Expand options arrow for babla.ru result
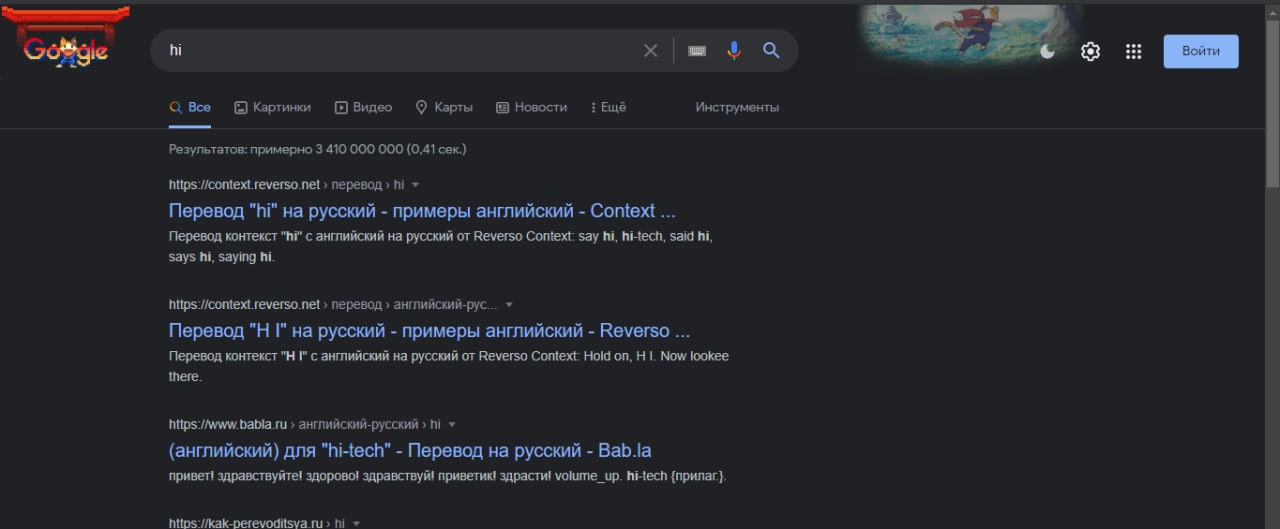This screenshot has height=529, width=1280. [451, 425]
